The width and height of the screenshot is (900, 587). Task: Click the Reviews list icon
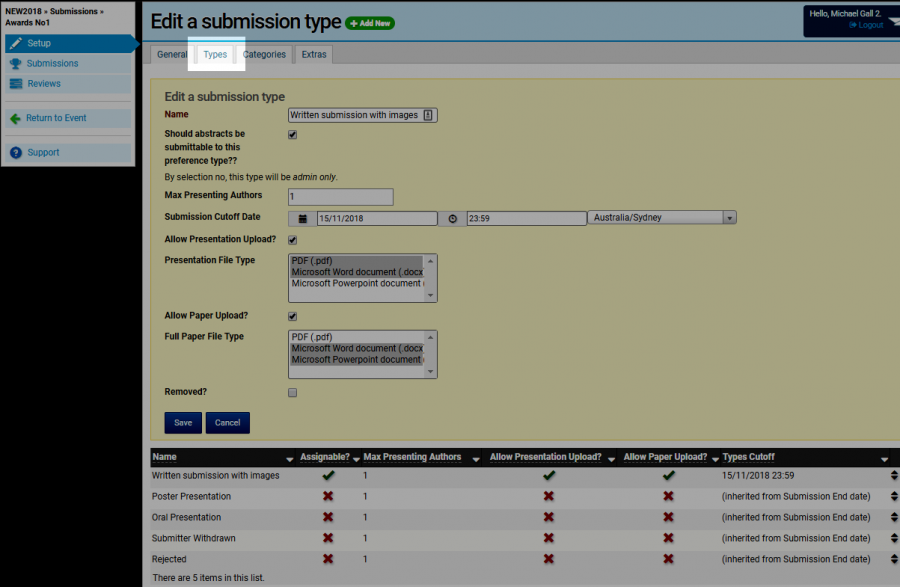click(x=15, y=84)
